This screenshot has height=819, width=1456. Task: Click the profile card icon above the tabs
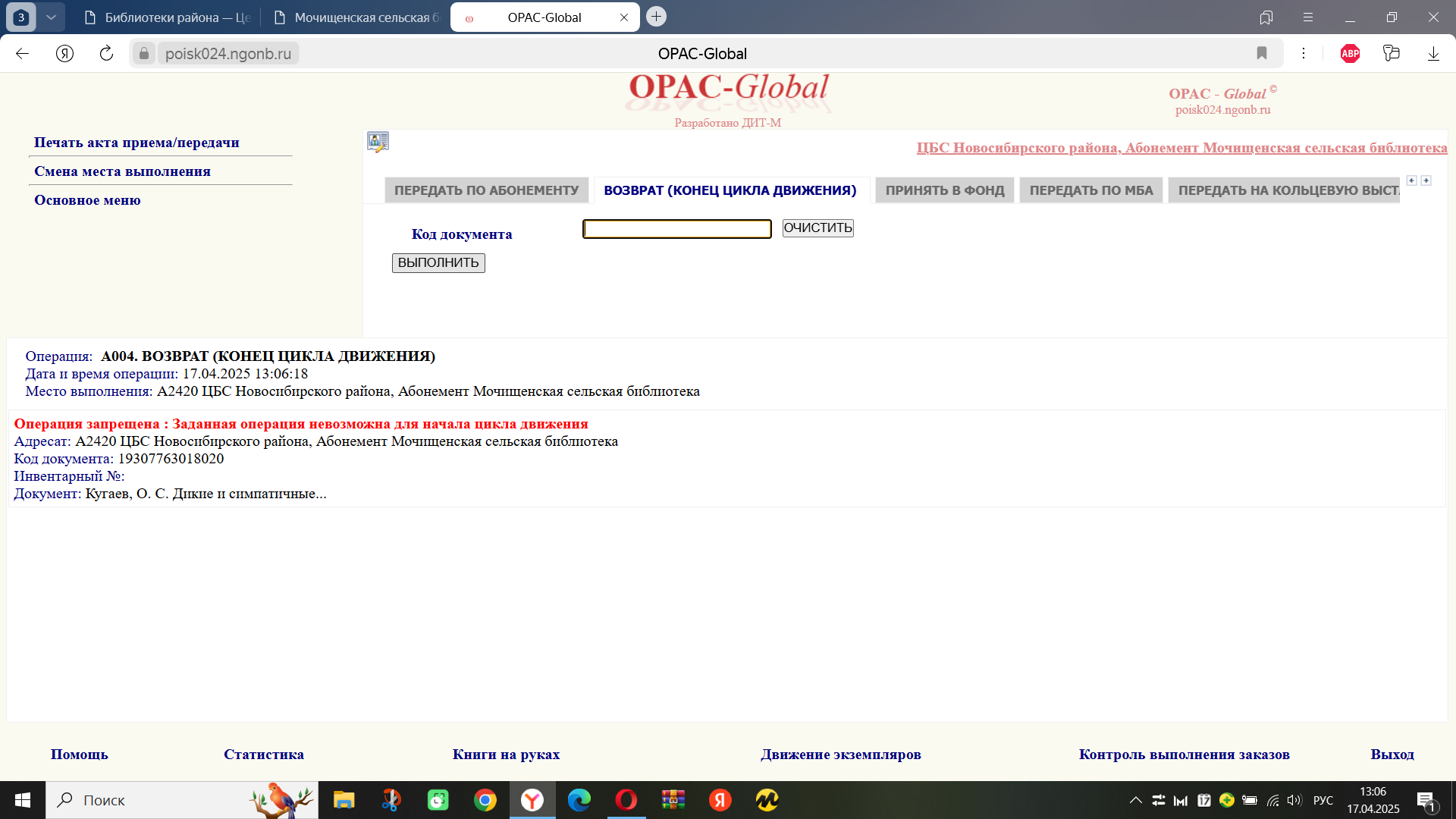click(378, 142)
